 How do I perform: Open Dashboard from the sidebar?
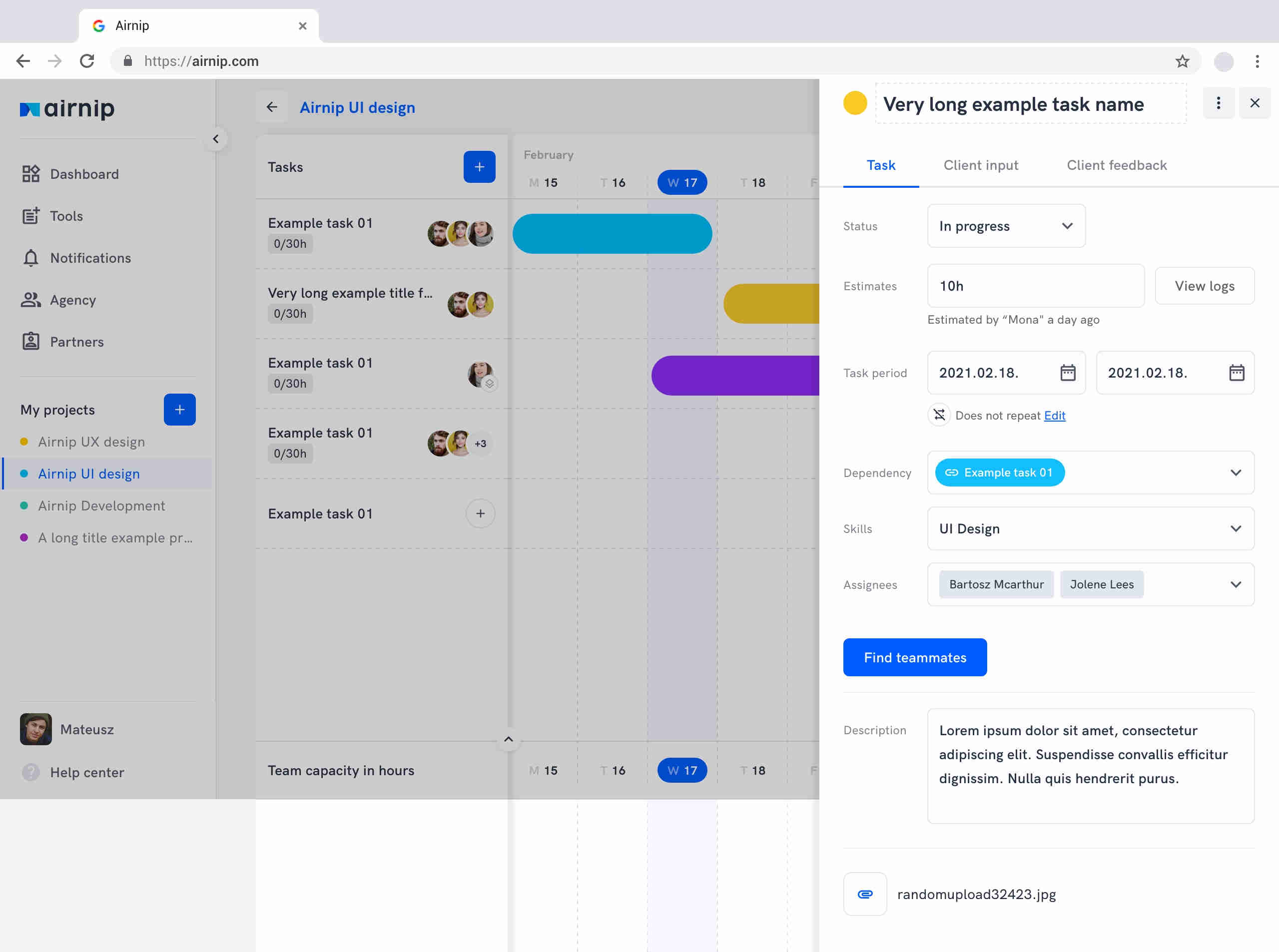(70, 174)
